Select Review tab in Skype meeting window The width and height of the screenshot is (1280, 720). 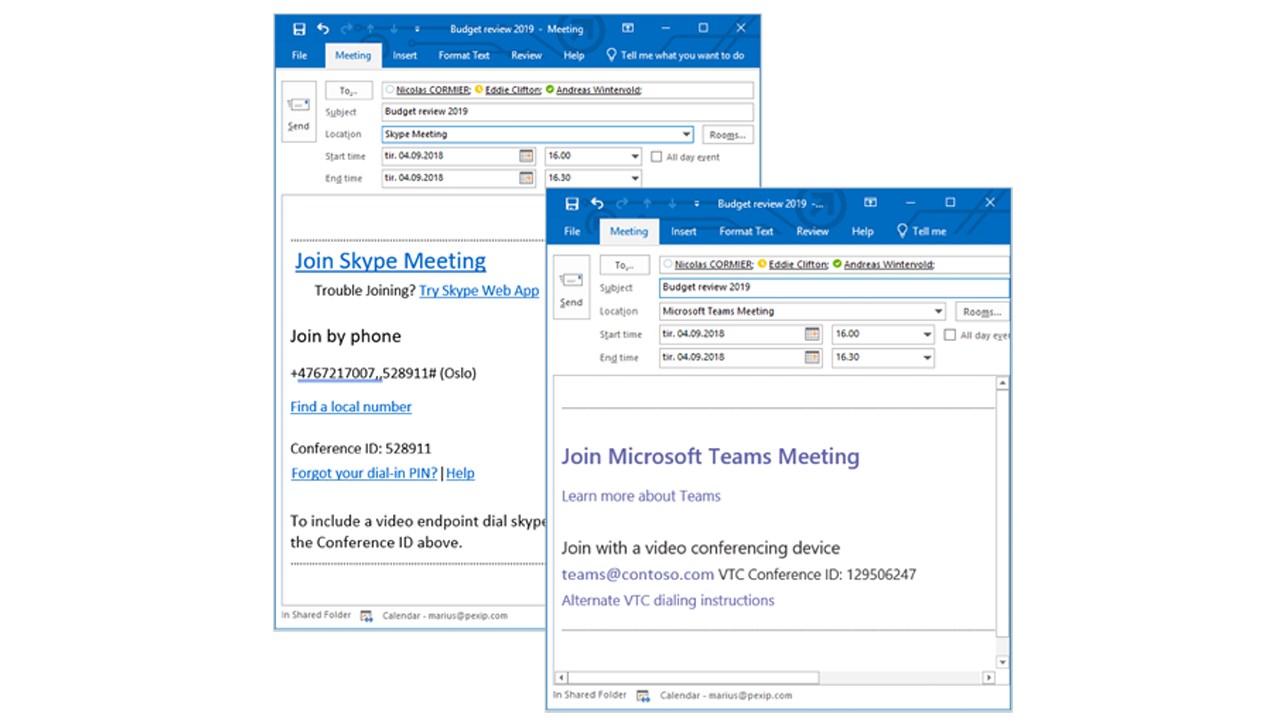pos(526,56)
